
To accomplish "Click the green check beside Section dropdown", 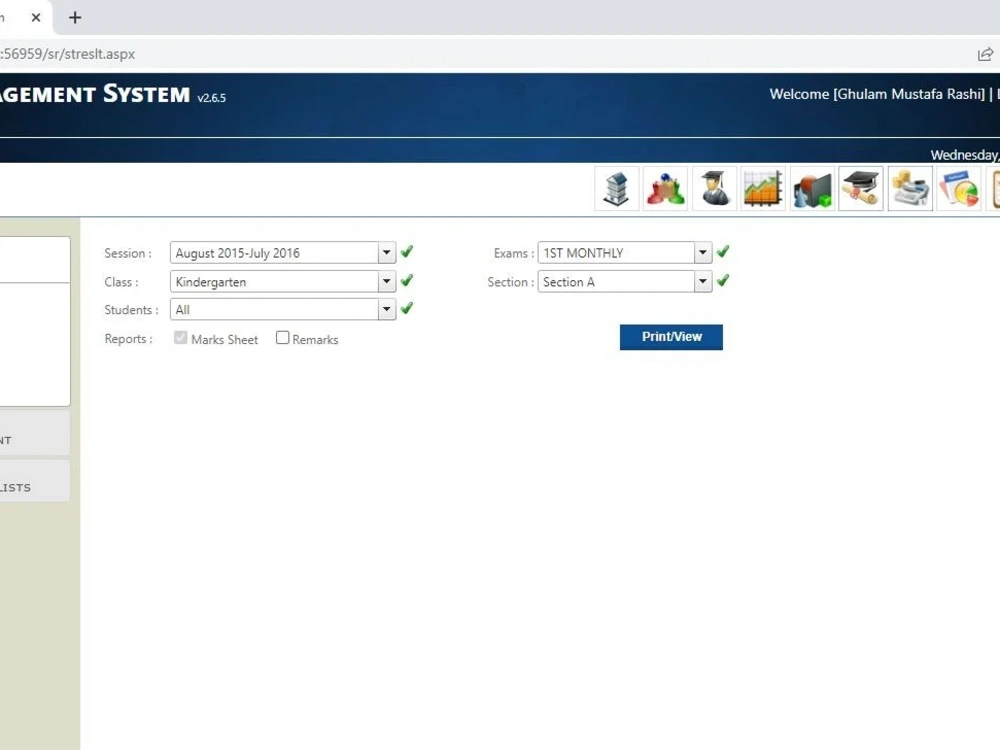I will [723, 281].
